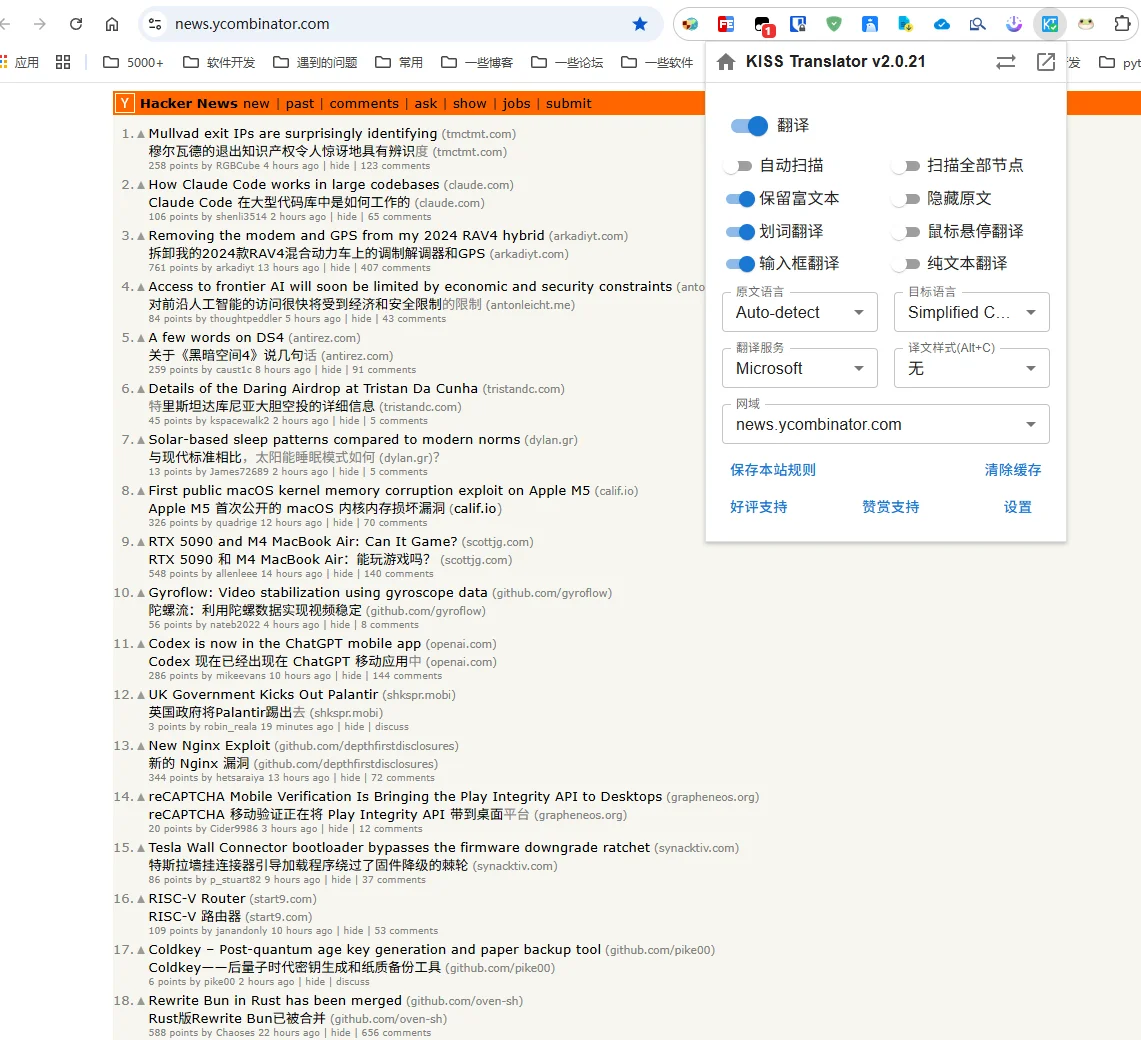Click the KISS Translator home icon
1141x1040 pixels.
(x=725, y=62)
